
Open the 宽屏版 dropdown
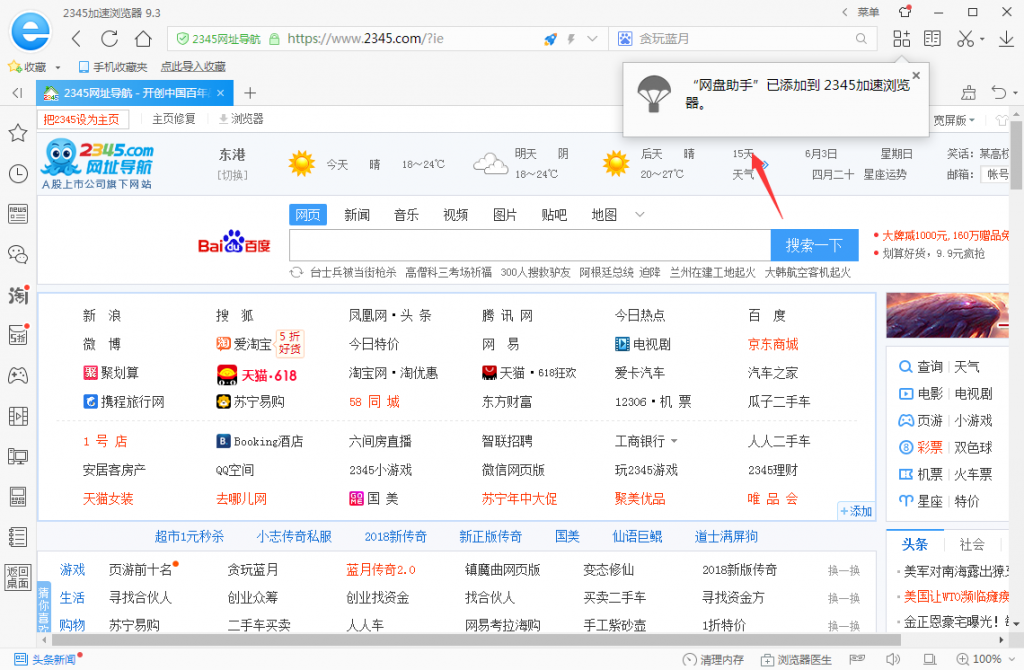coord(953,120)
